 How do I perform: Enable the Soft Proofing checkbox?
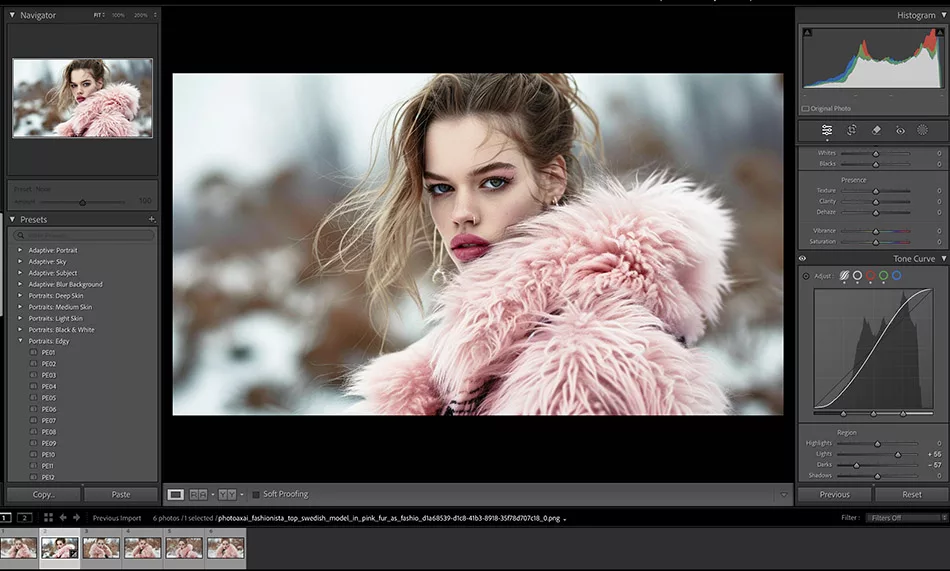tap(256, 495)
